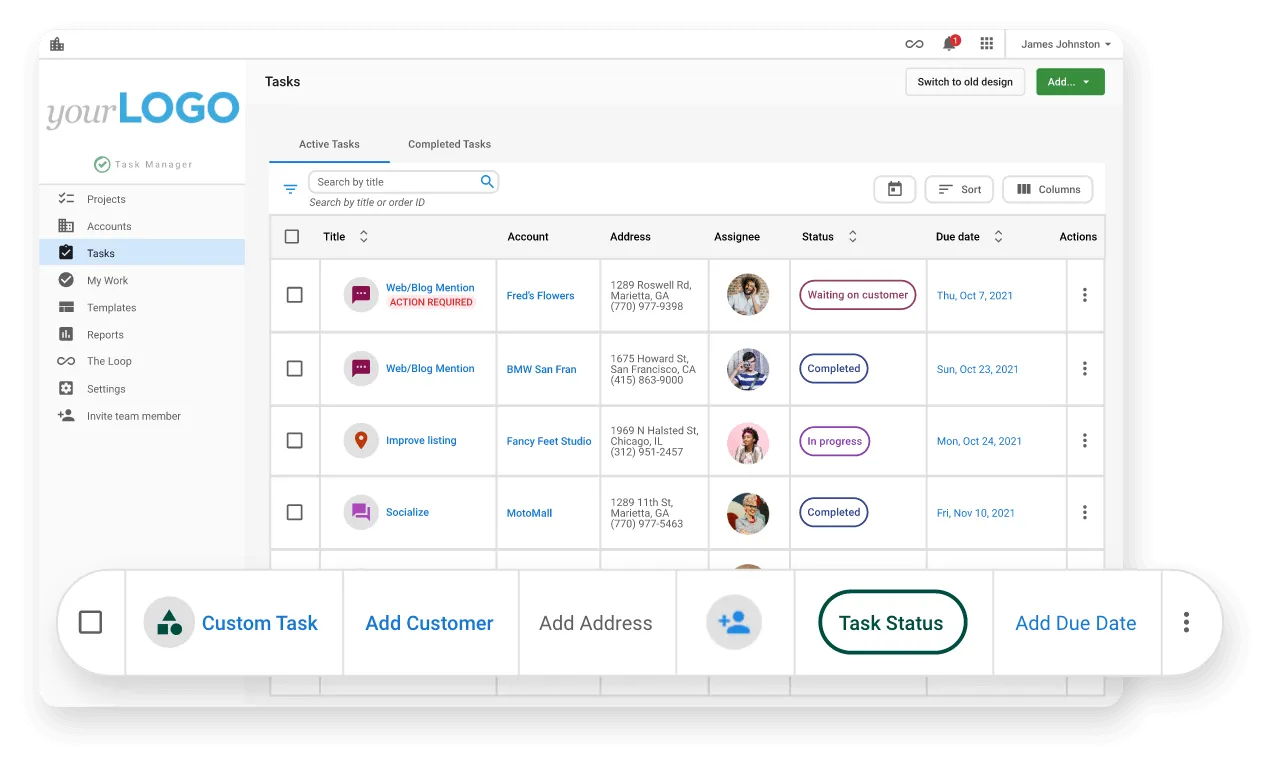1274x768 pixels.
Task: Click the Switch to old design button
Action: [964, 81]
